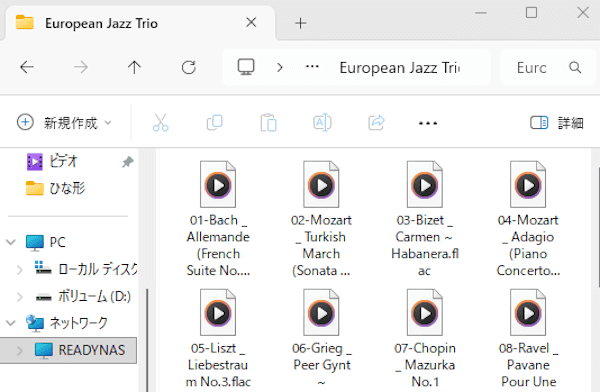The width and height of the screenshot is (600, 392).
Task: Click the search box labeled Euro
Action: click(x=547, y=67)
